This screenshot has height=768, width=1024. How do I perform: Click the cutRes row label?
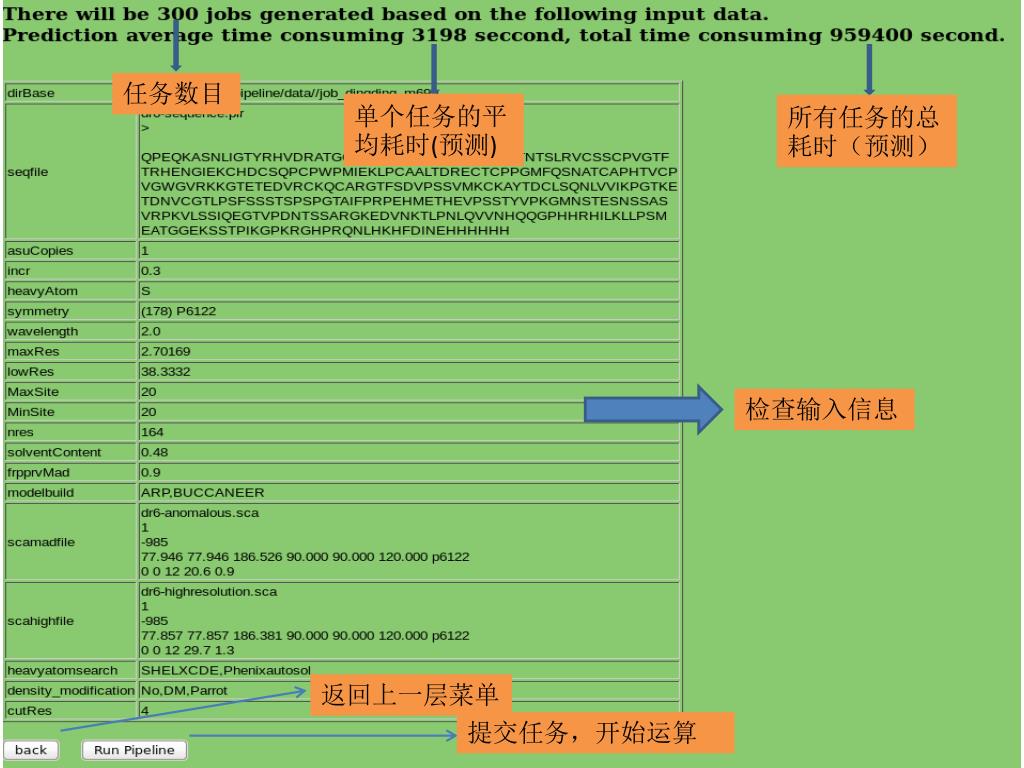point(29,711)
